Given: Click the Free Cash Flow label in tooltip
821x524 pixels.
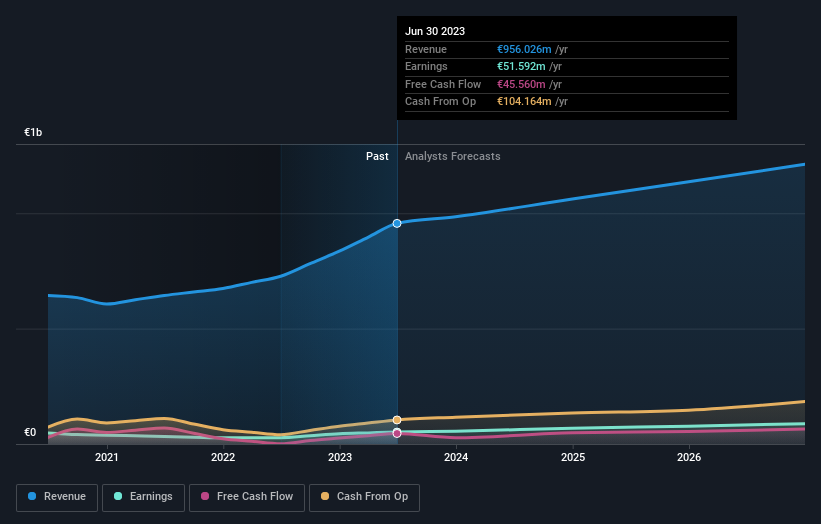Looking at the screenshot, I should (x=443, y=84).
